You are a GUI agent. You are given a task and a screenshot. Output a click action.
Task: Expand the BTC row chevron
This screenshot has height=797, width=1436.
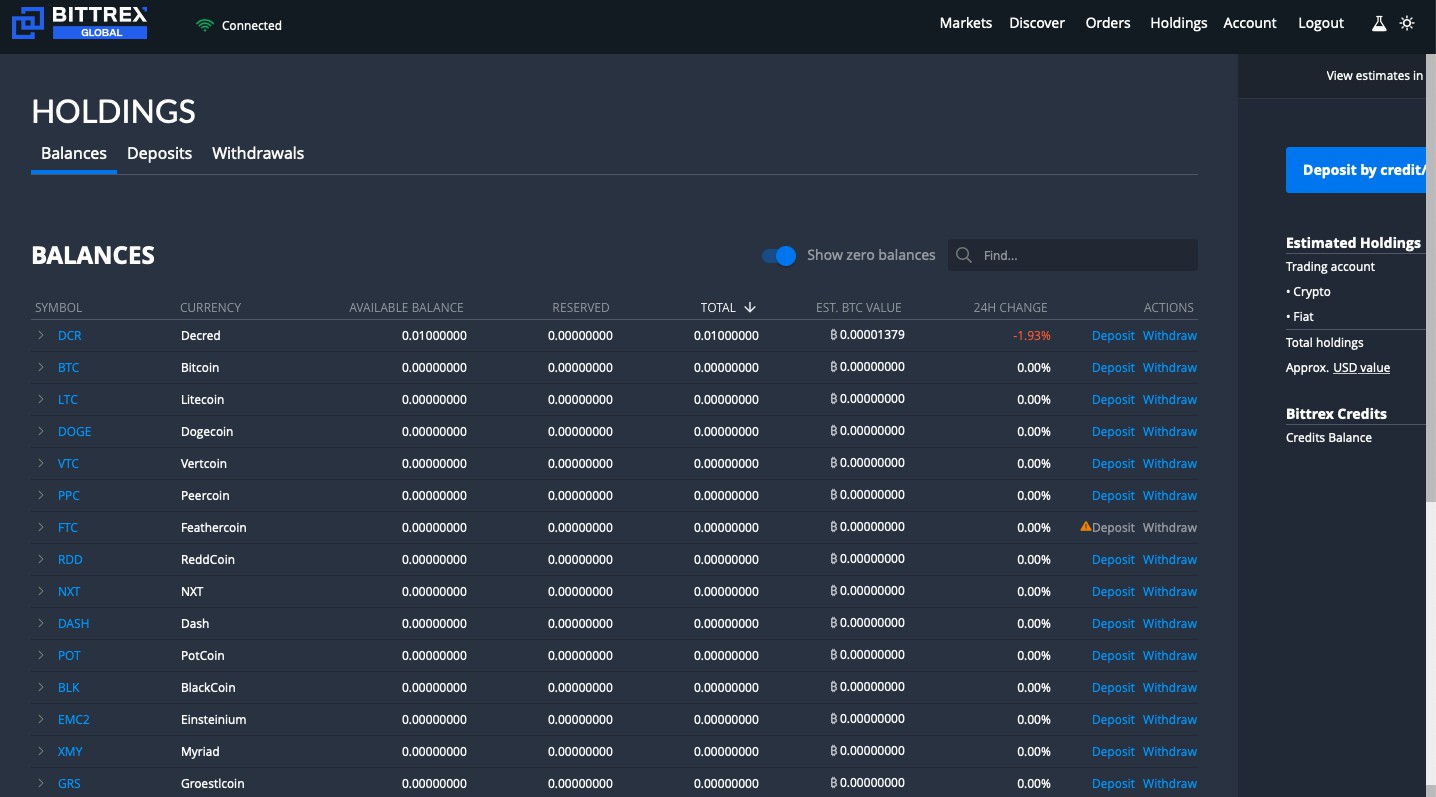(x=41, y=367)
